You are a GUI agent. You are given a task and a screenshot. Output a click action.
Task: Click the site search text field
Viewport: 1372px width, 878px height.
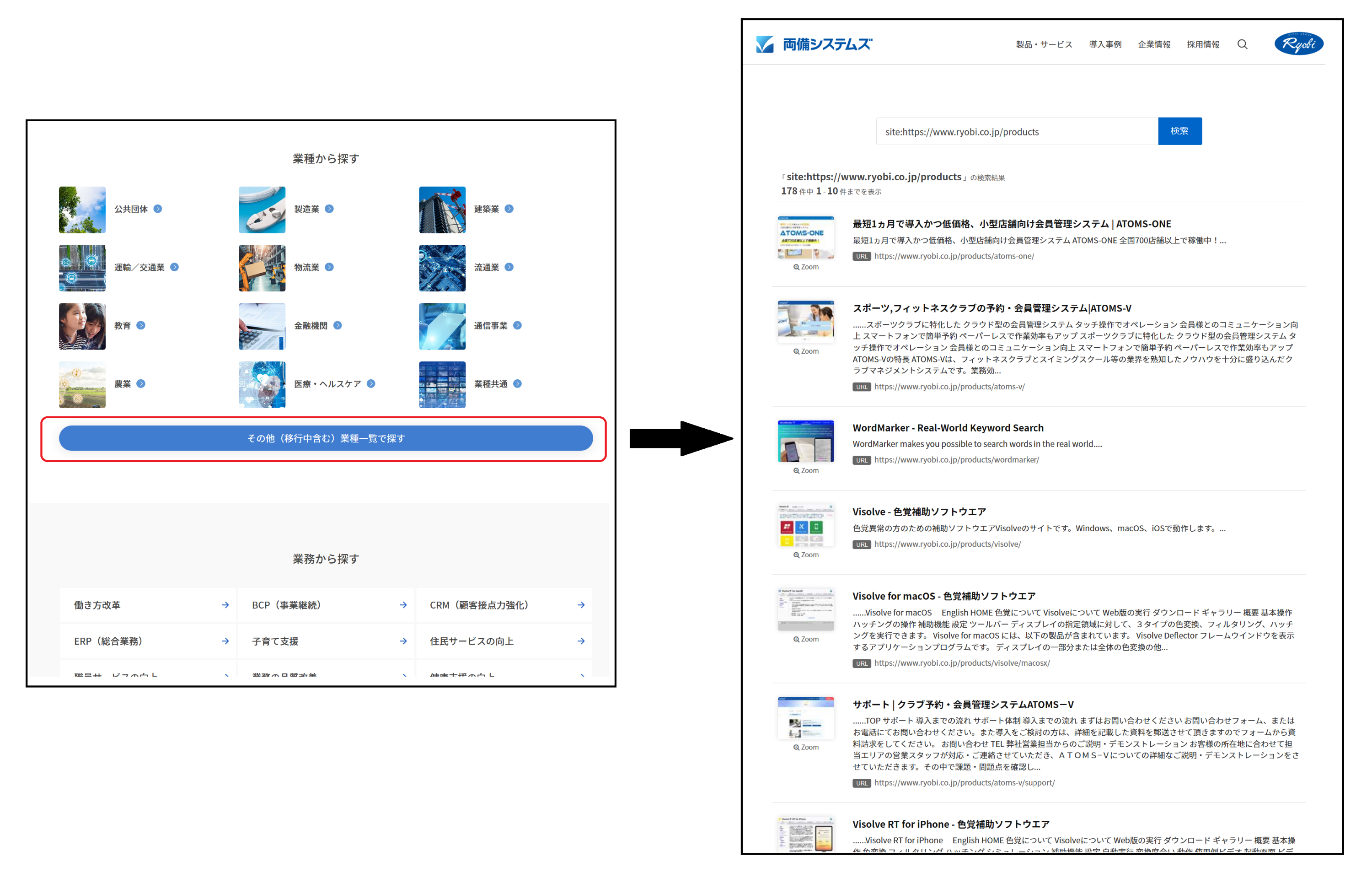click(1017, 132)
